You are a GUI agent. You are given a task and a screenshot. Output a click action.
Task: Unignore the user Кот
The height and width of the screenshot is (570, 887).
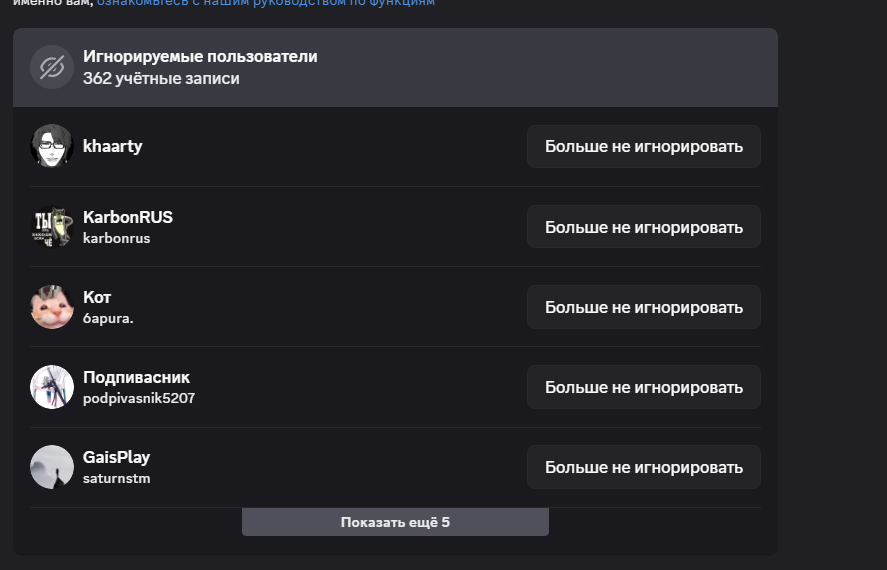643,307
